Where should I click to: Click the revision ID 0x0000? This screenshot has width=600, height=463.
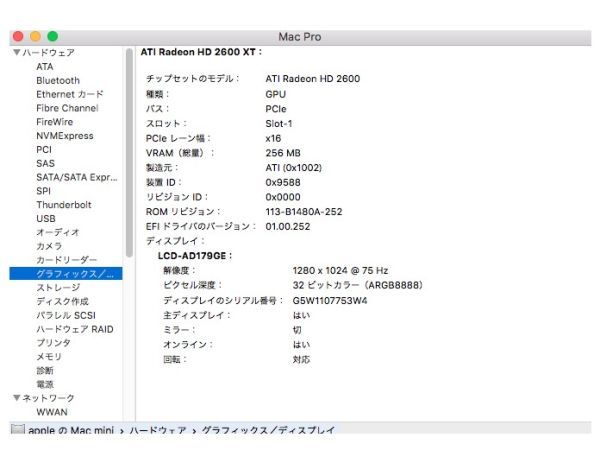pos(283,197)
